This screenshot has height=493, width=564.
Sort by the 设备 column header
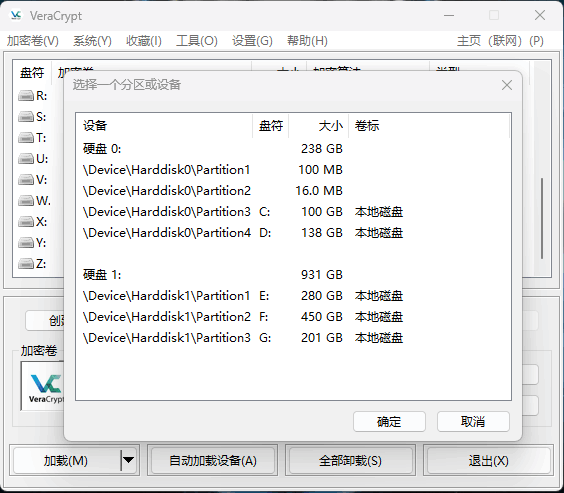pos(164,125)
